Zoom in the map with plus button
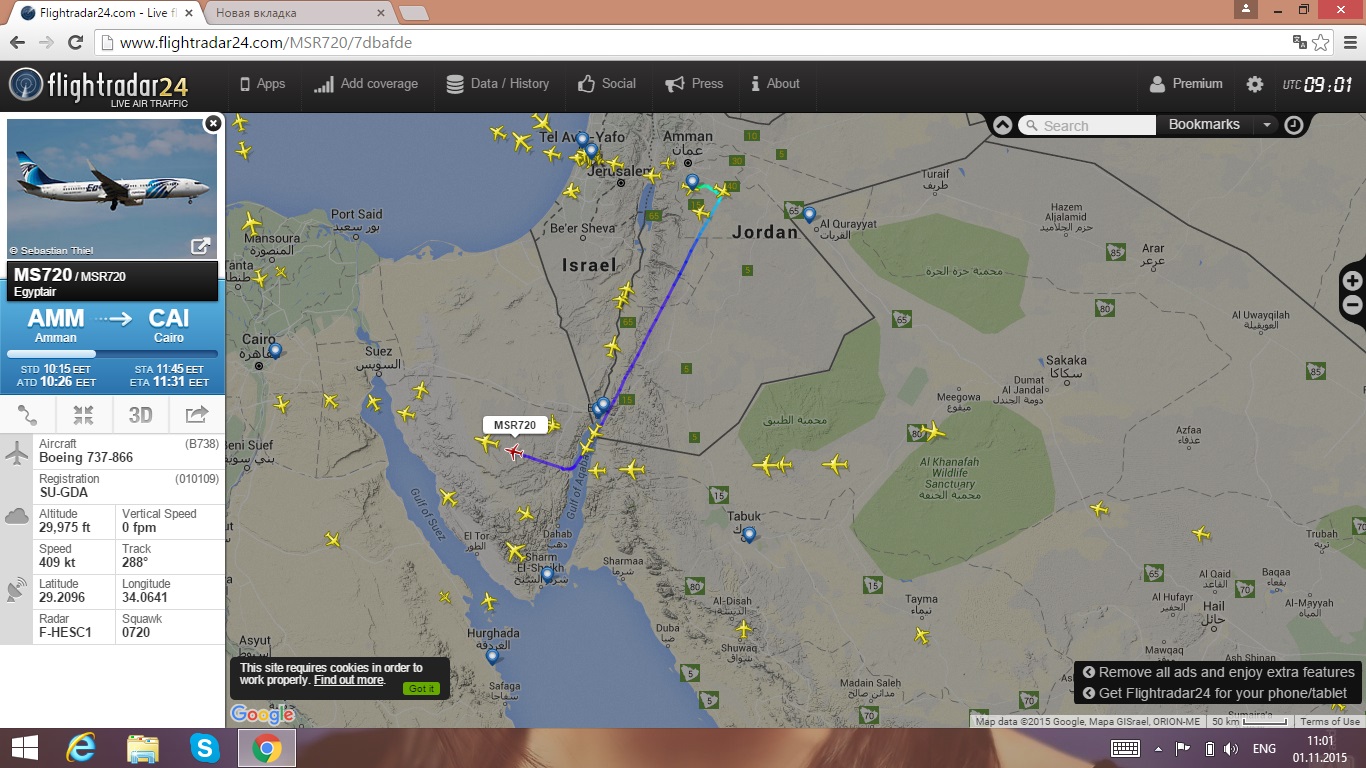Screen dimensions: 1366x768 (x=1353, y=281)
